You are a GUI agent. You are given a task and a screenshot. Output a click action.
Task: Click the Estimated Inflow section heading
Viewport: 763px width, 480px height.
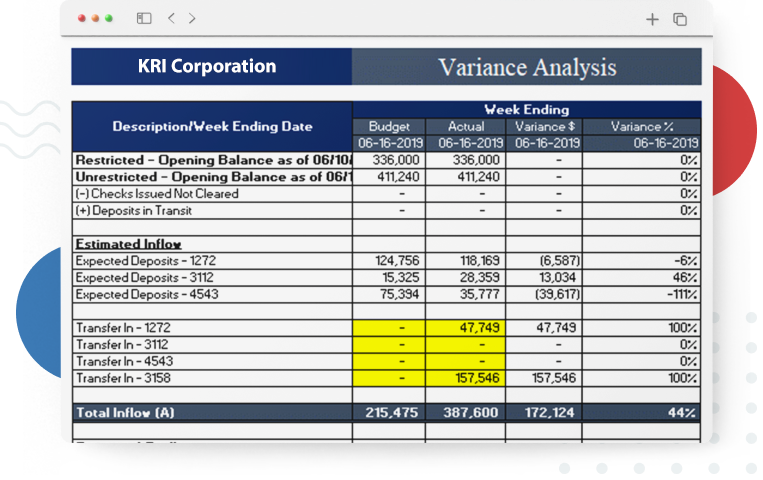(128, 244)
